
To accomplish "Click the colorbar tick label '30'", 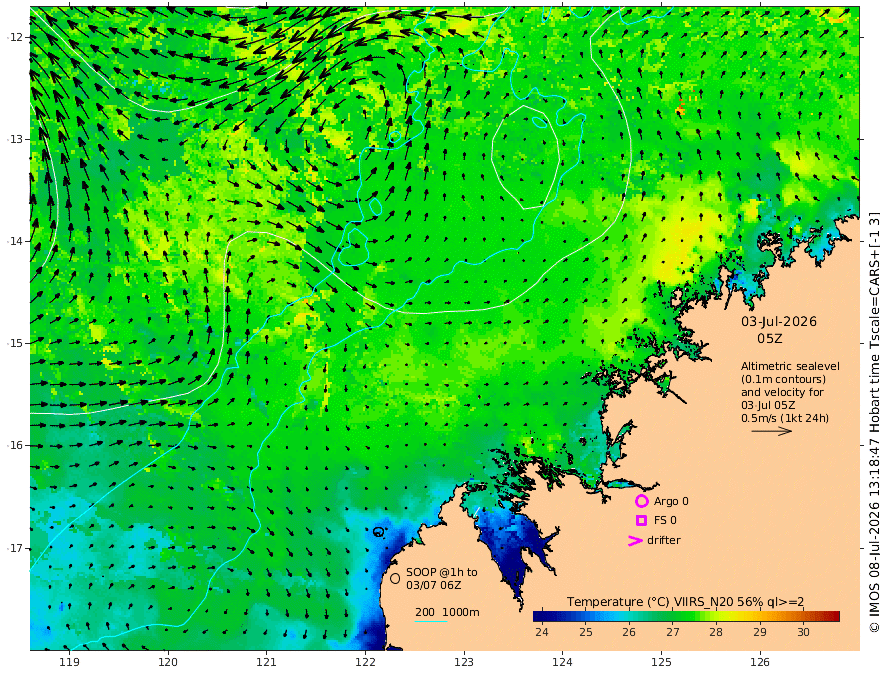I will coord(803,632).
